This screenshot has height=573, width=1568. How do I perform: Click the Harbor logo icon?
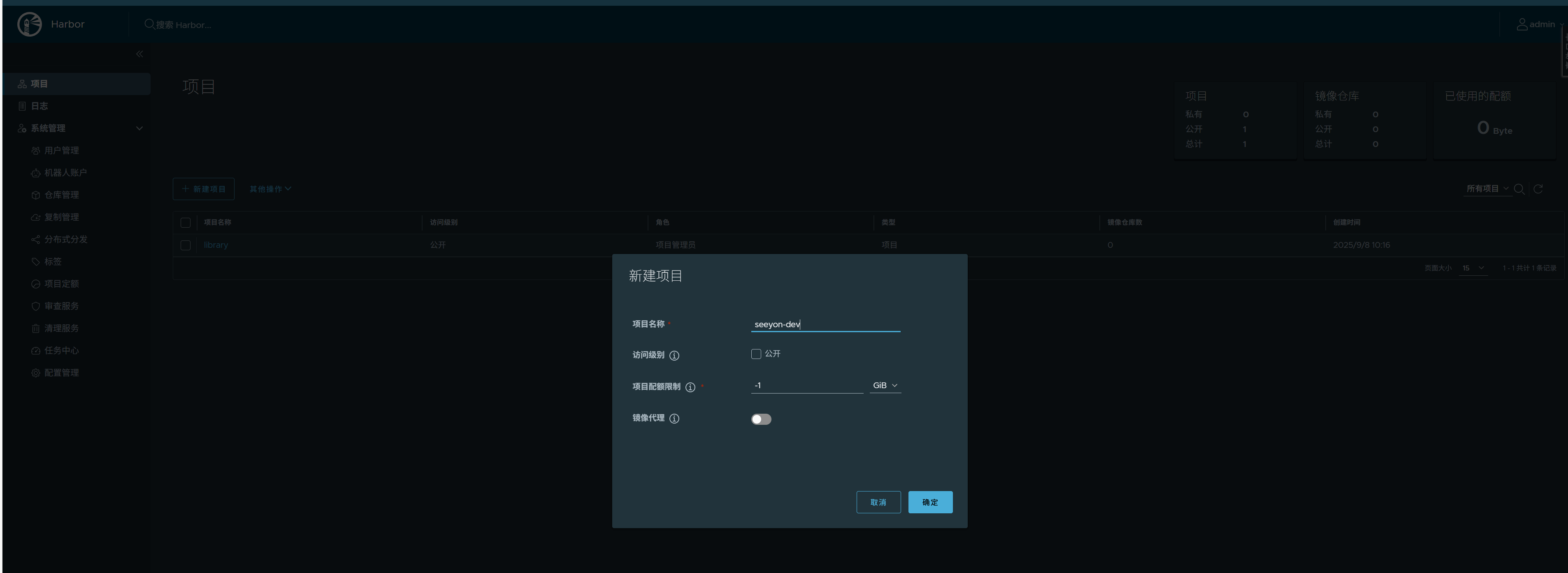click(29, 24)
